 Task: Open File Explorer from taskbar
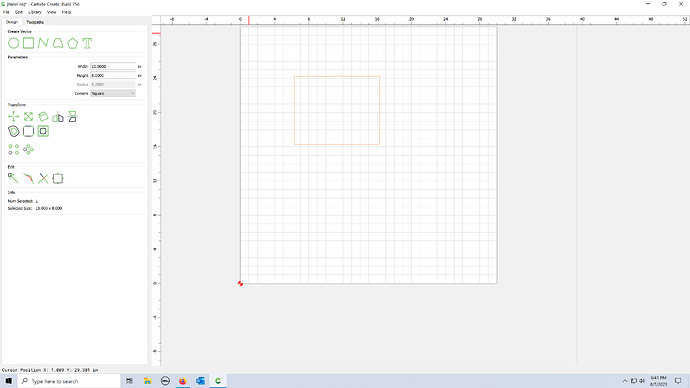tap(147, 381)
